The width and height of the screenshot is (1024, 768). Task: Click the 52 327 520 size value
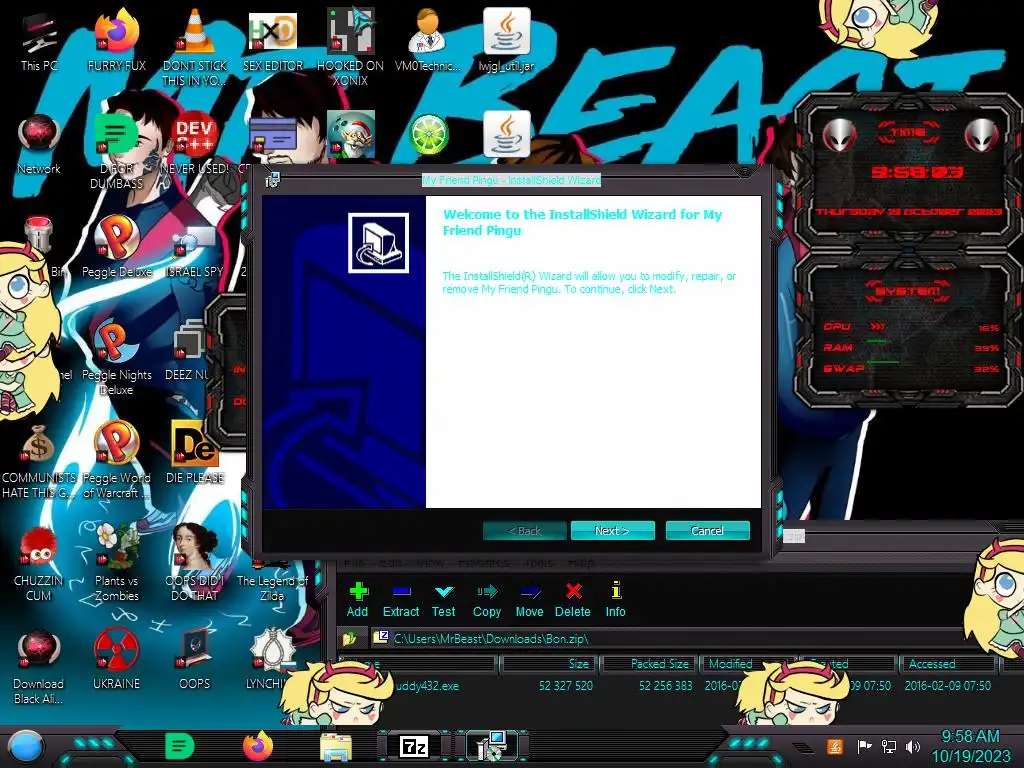(566, 686)
